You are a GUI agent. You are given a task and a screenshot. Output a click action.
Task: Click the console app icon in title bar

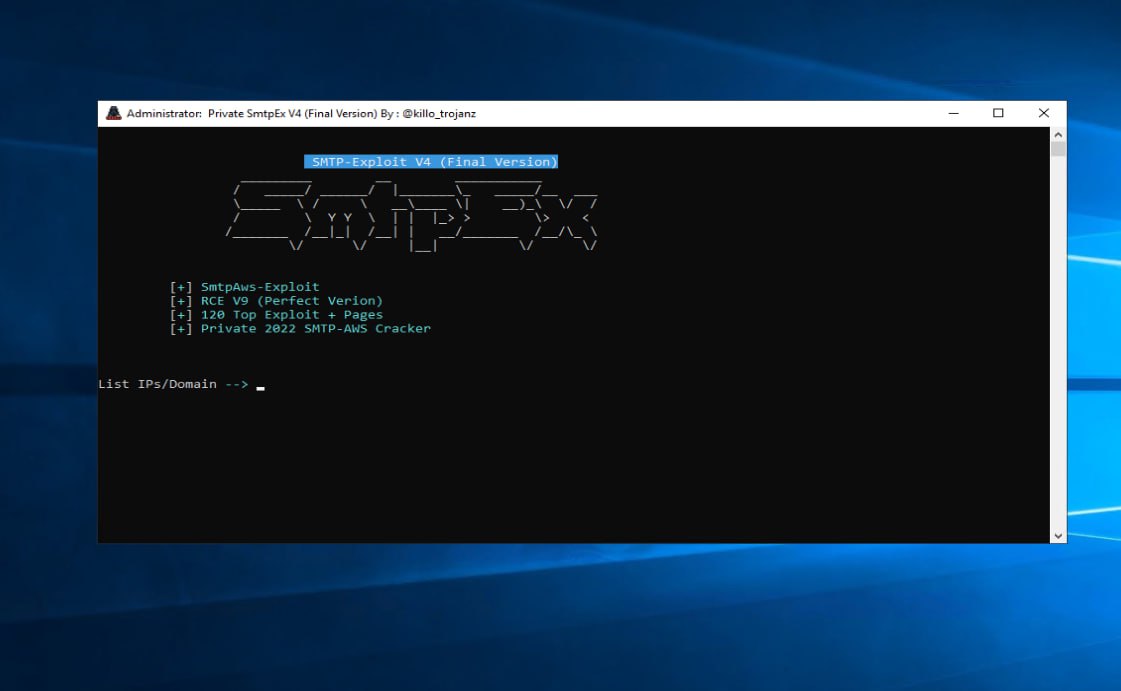pyautogui.click(x=114, y=114)
